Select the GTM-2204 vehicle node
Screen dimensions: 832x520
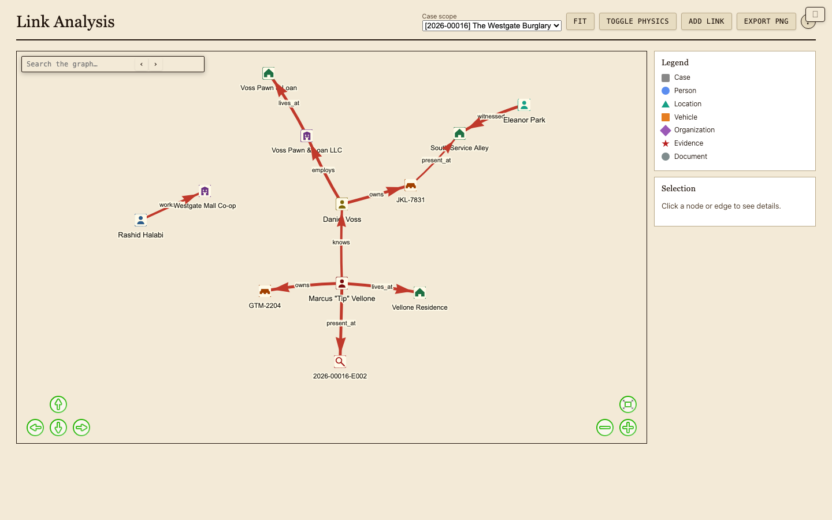pyautogui.click(x=265, y=290)
